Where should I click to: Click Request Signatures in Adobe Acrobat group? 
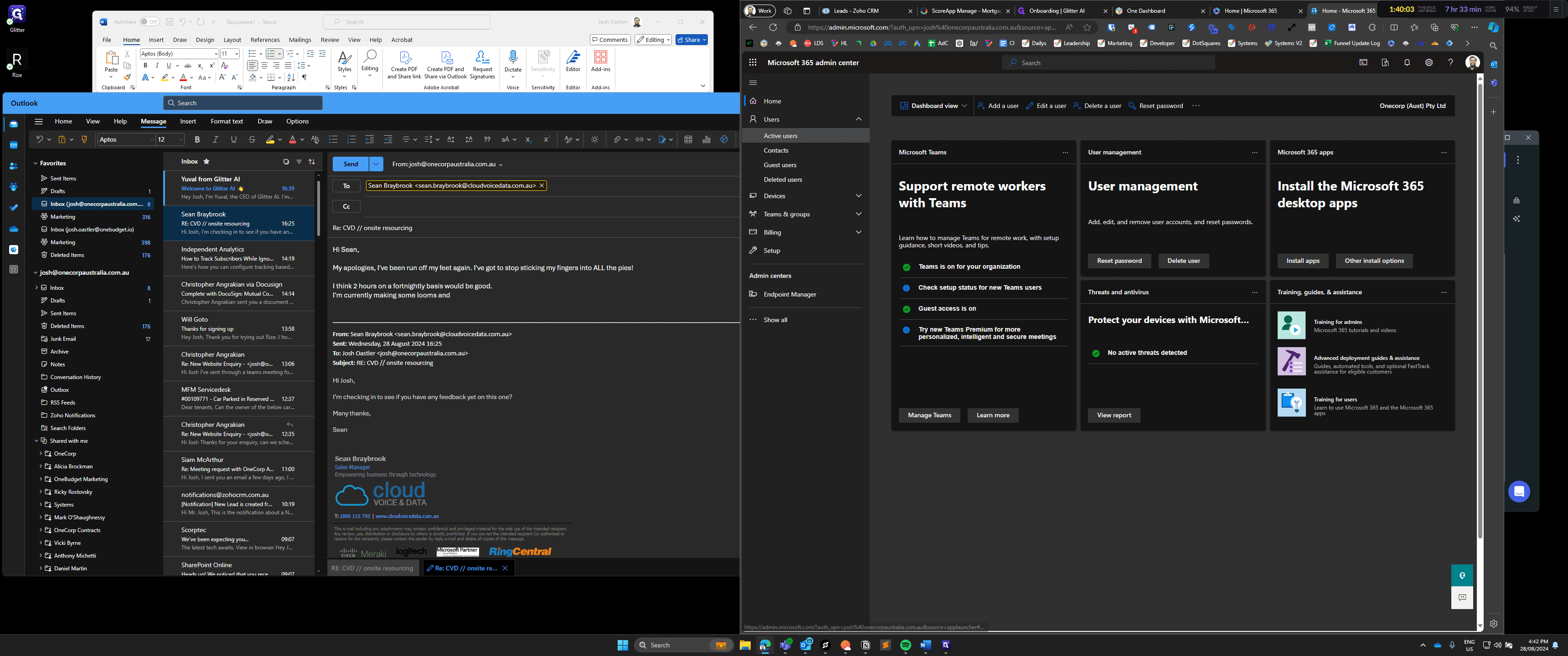pyautogui.click(x=482, y=65)
